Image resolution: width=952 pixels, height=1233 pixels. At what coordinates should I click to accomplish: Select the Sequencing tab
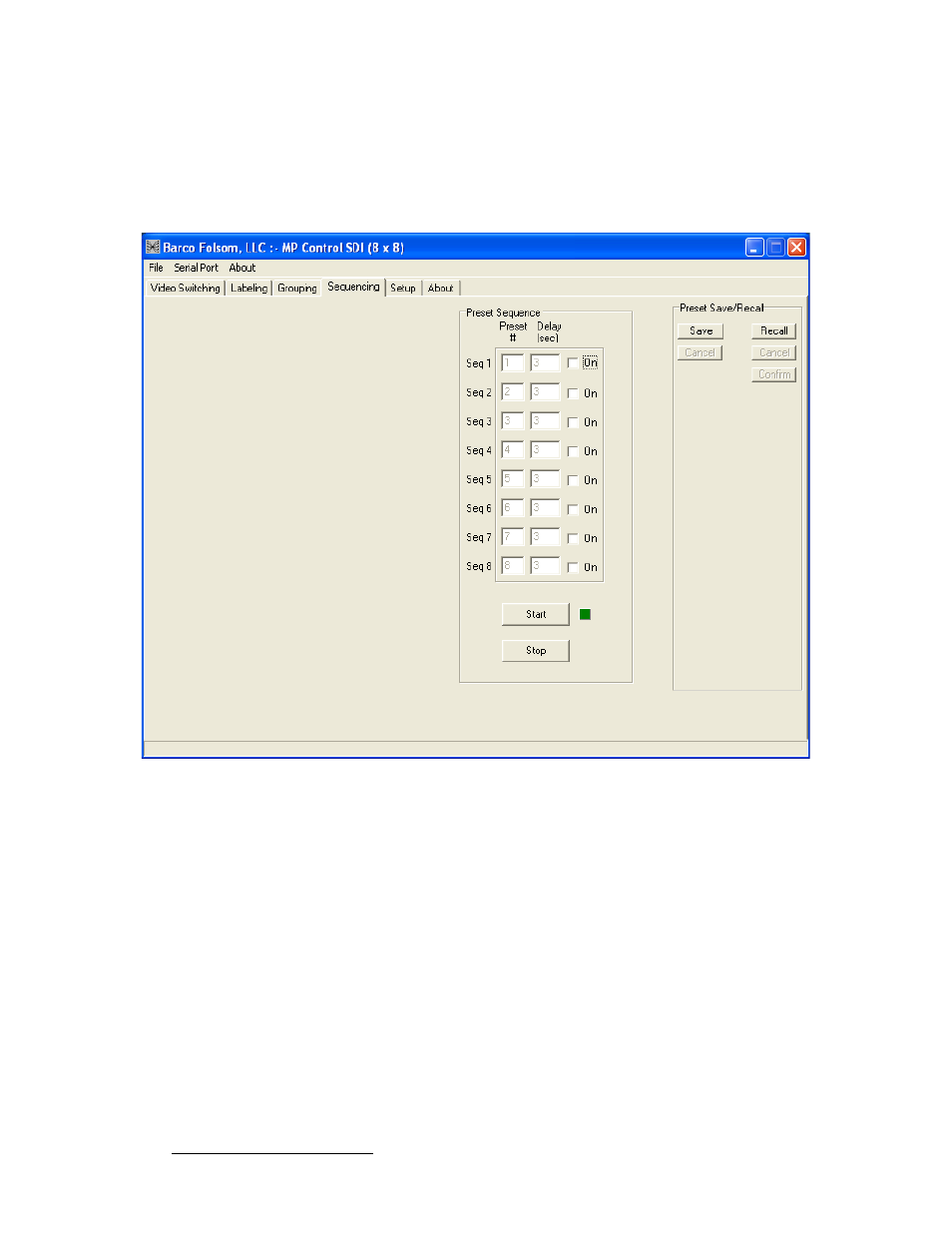(354, 287)
